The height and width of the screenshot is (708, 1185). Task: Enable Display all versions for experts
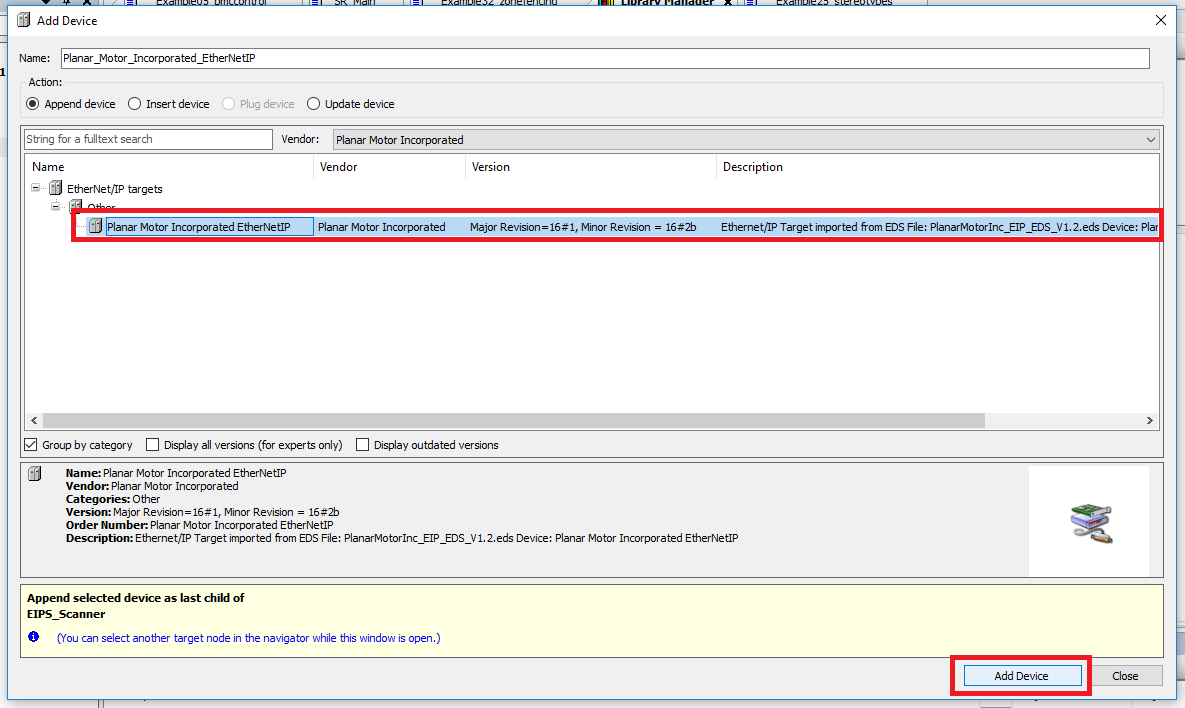click(x=153, y=445)
